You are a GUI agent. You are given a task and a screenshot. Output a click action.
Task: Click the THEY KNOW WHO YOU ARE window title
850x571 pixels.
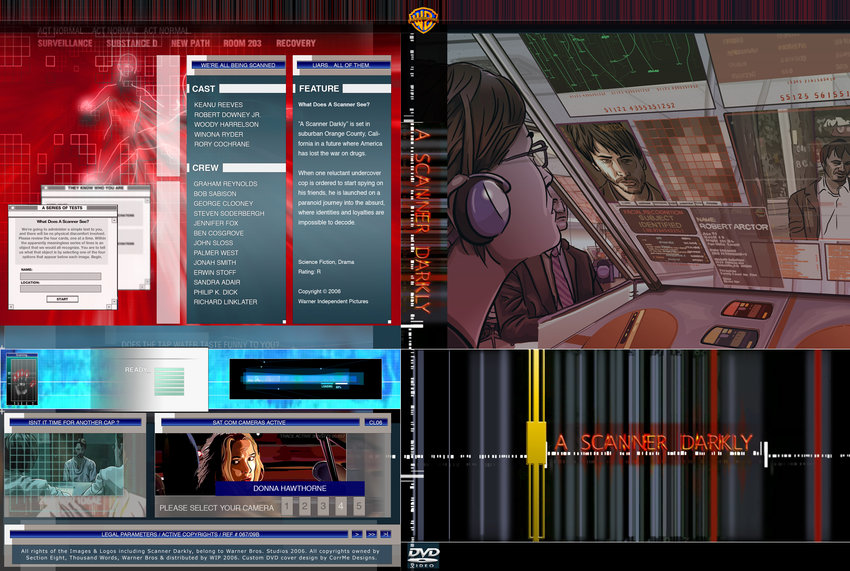tap(95, 188)
